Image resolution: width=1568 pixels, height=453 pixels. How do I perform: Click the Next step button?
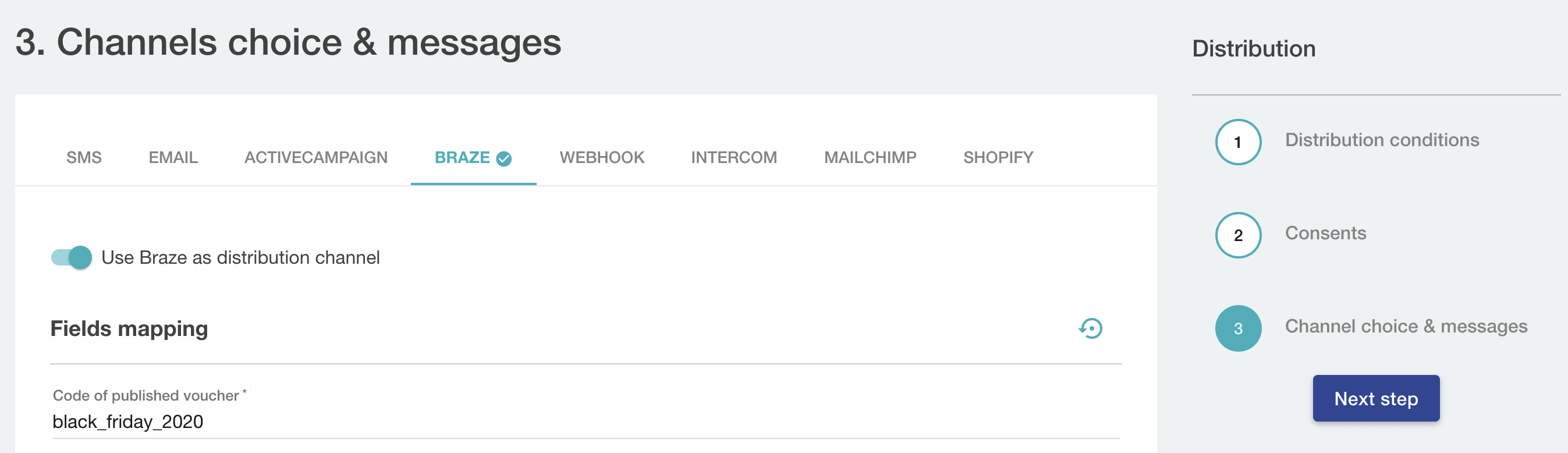point(1376,398)
